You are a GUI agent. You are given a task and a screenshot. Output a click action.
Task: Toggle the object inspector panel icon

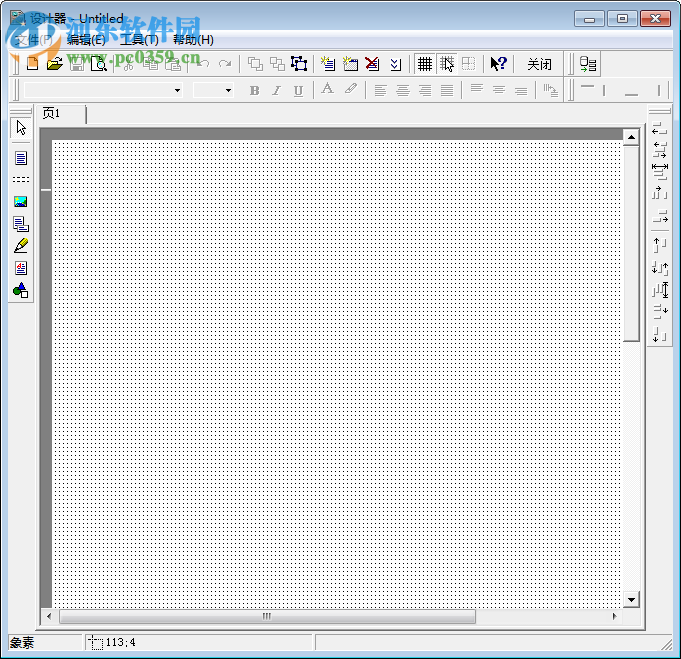[x=588, y=64]
